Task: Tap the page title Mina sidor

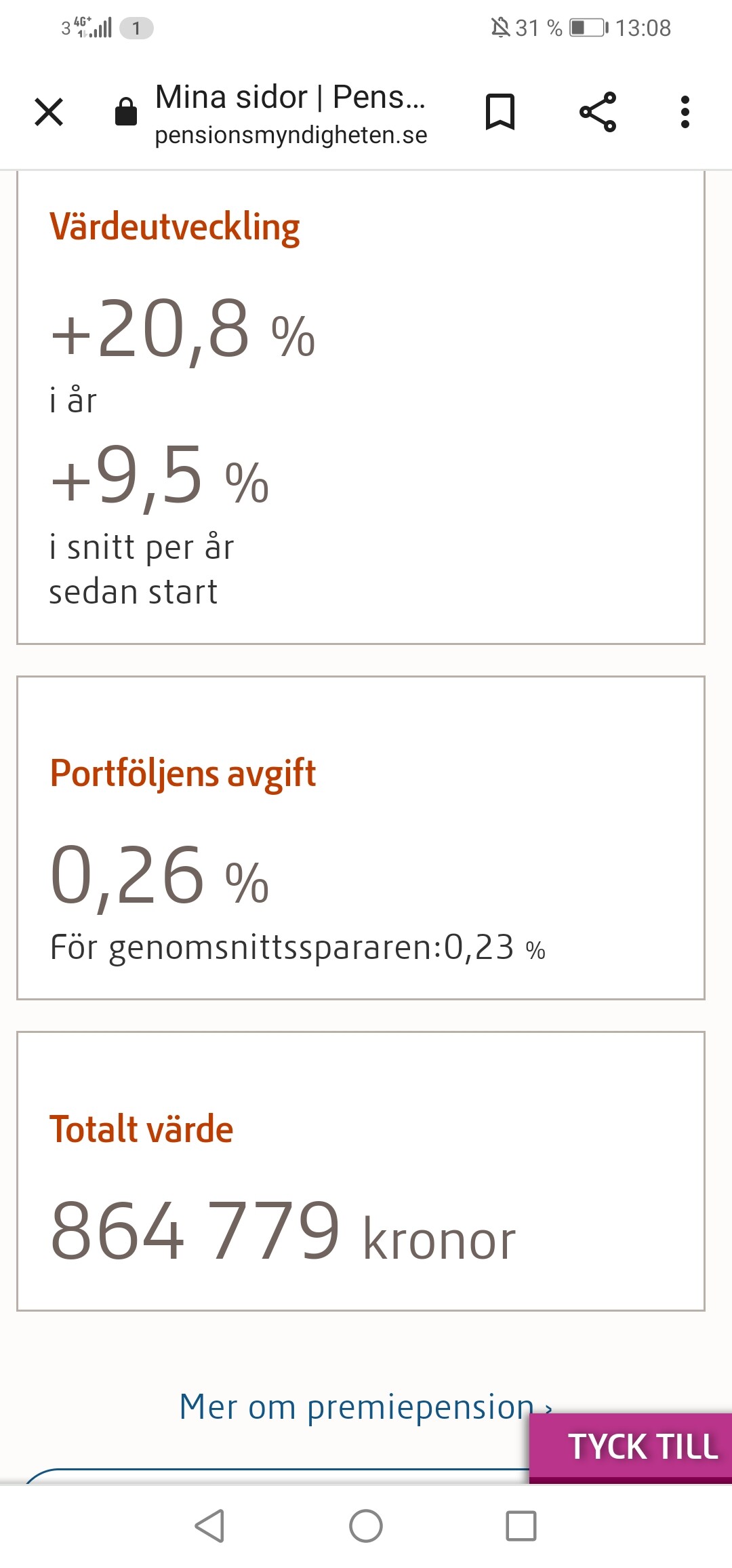Action: point(290,97)
